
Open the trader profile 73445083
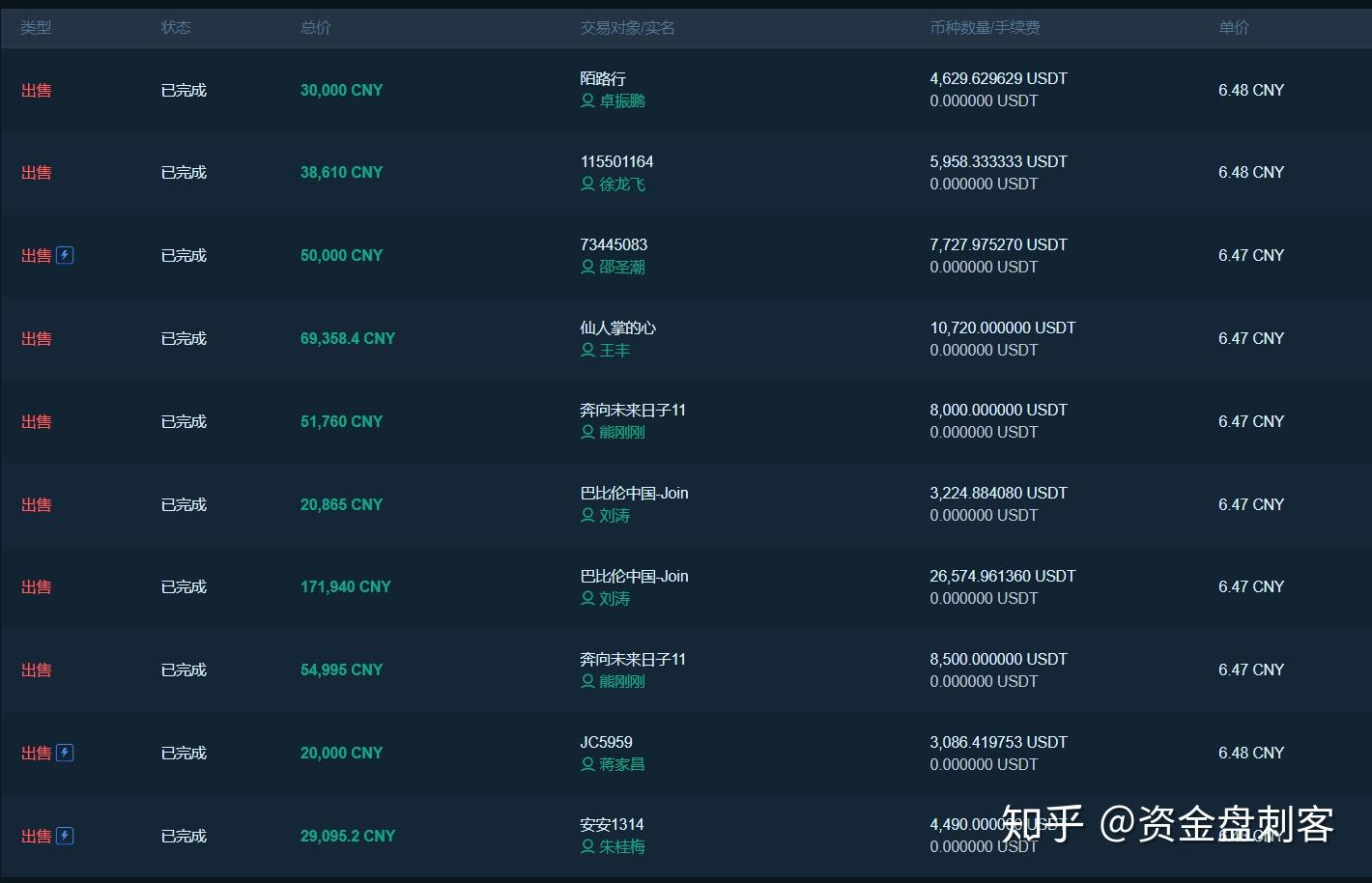point(614,244)
